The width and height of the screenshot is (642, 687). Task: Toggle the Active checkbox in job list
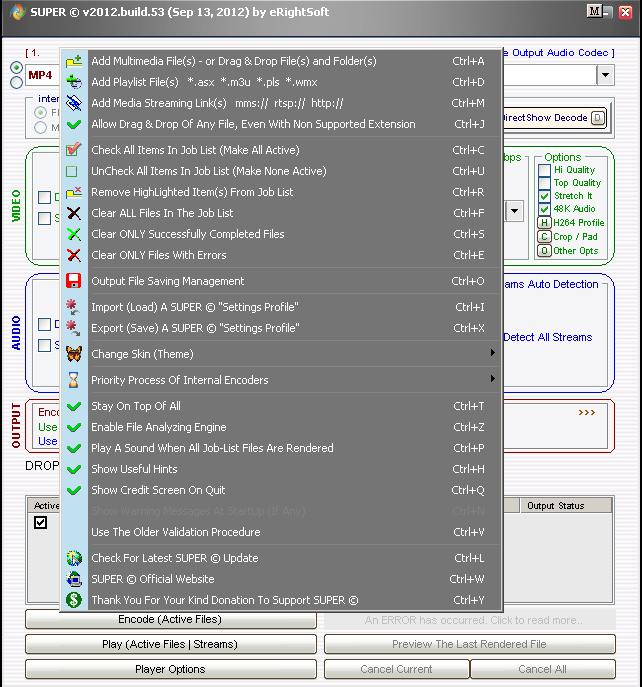tap(40, 522)
